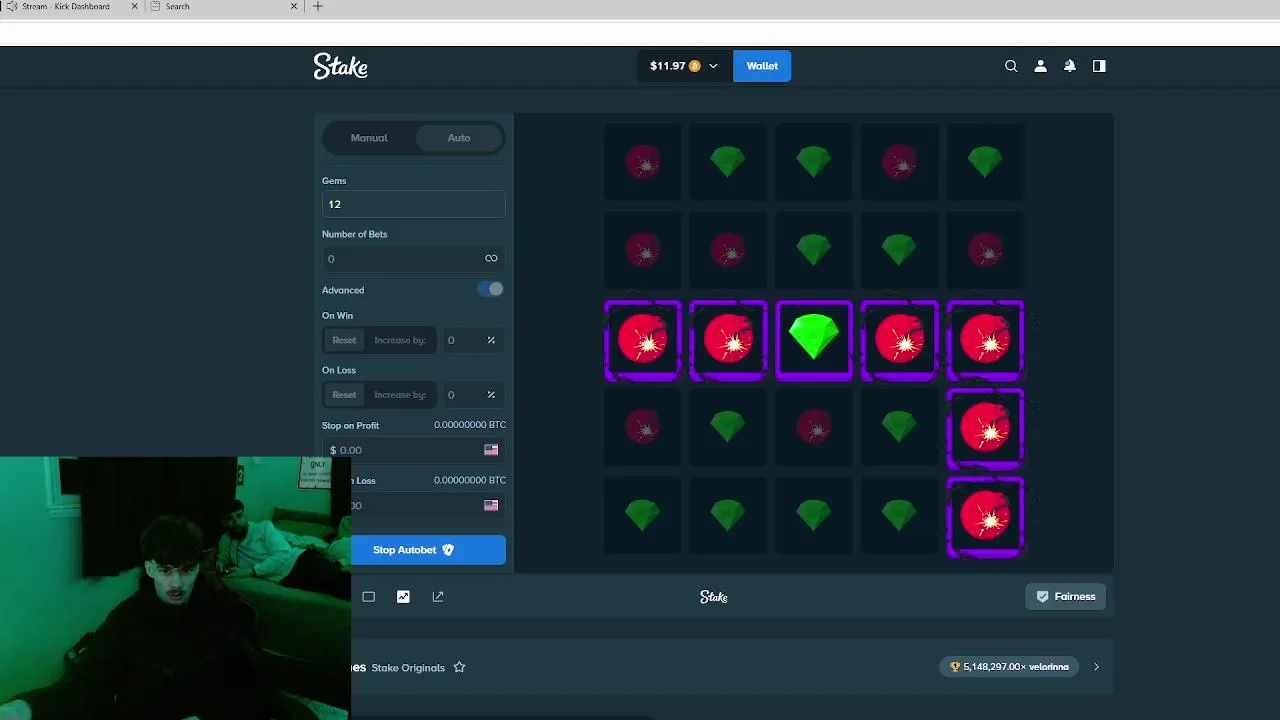
Task: Open the game in popout window icon
Action: tap(438, 597)
